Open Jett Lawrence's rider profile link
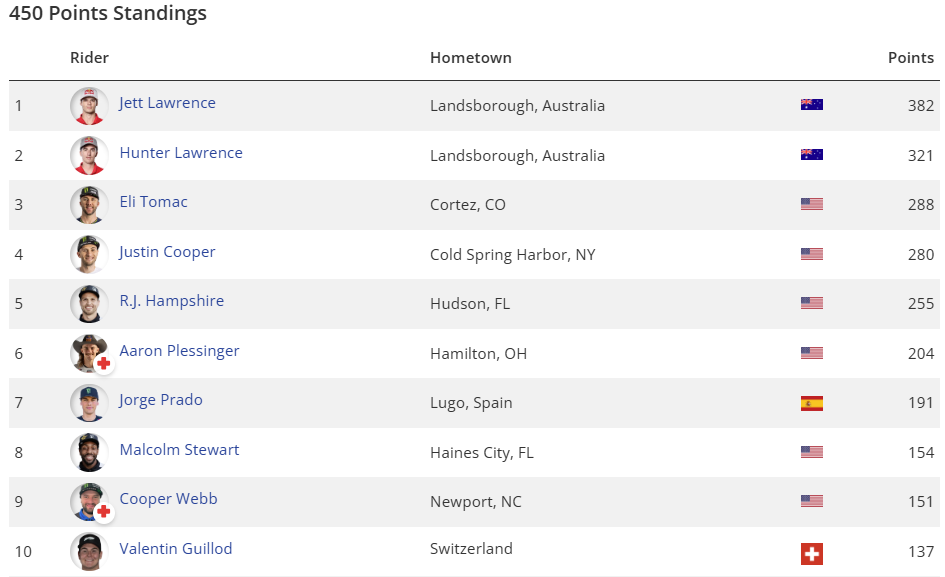The image size is (945, 577). pos(167,103)
